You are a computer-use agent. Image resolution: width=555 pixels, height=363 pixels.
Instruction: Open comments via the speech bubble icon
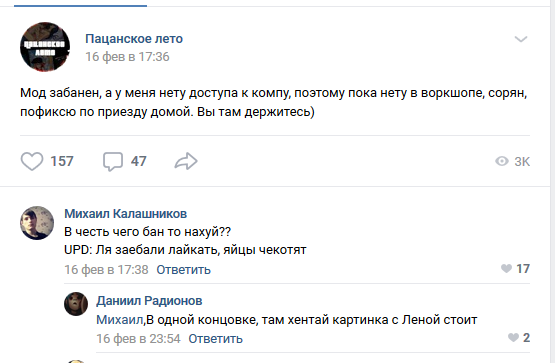pyautogui.click(x=113, y=162)
